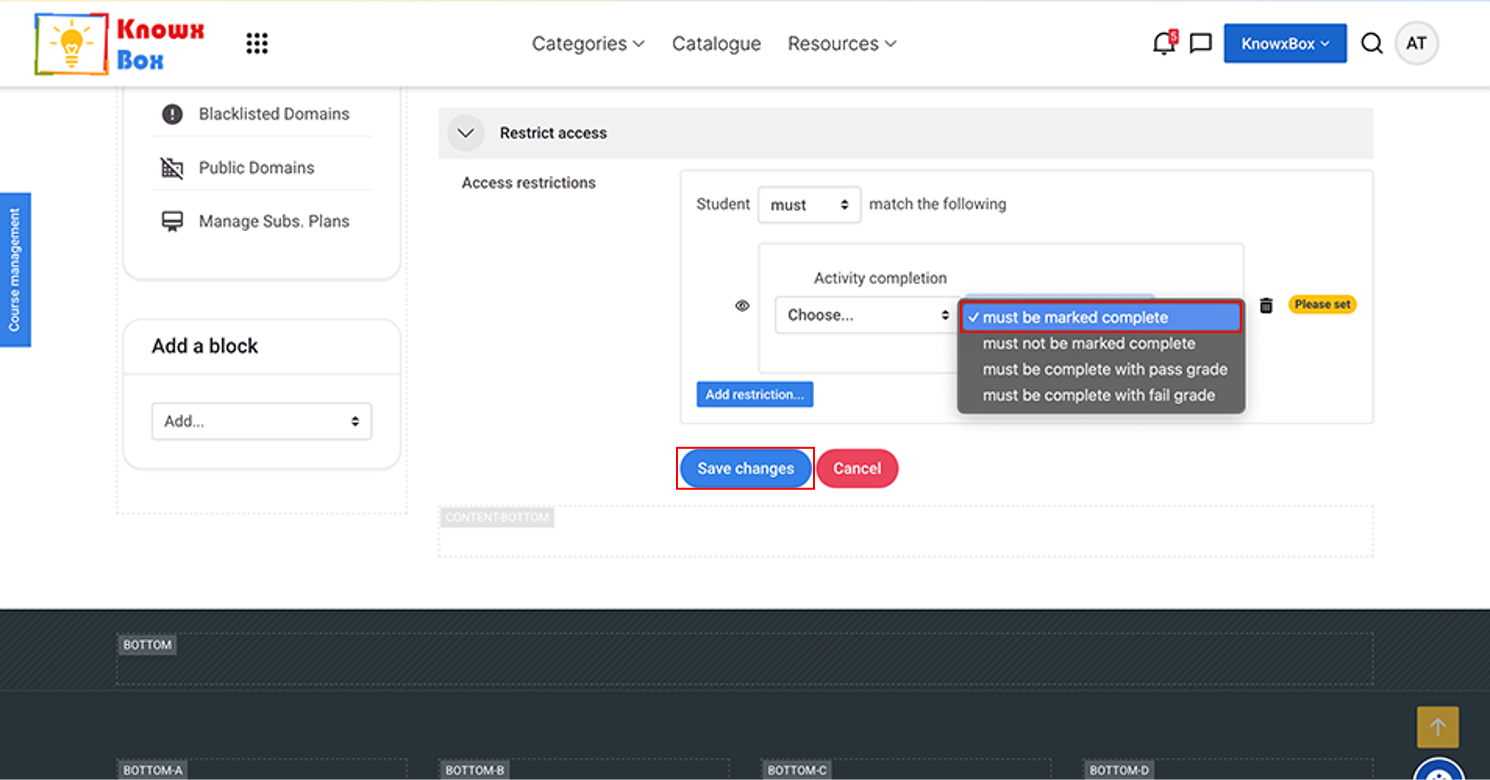The image size is (1490, 780).
Task: Click the 'Activity completion' label
Action: (x=880, y=278)
